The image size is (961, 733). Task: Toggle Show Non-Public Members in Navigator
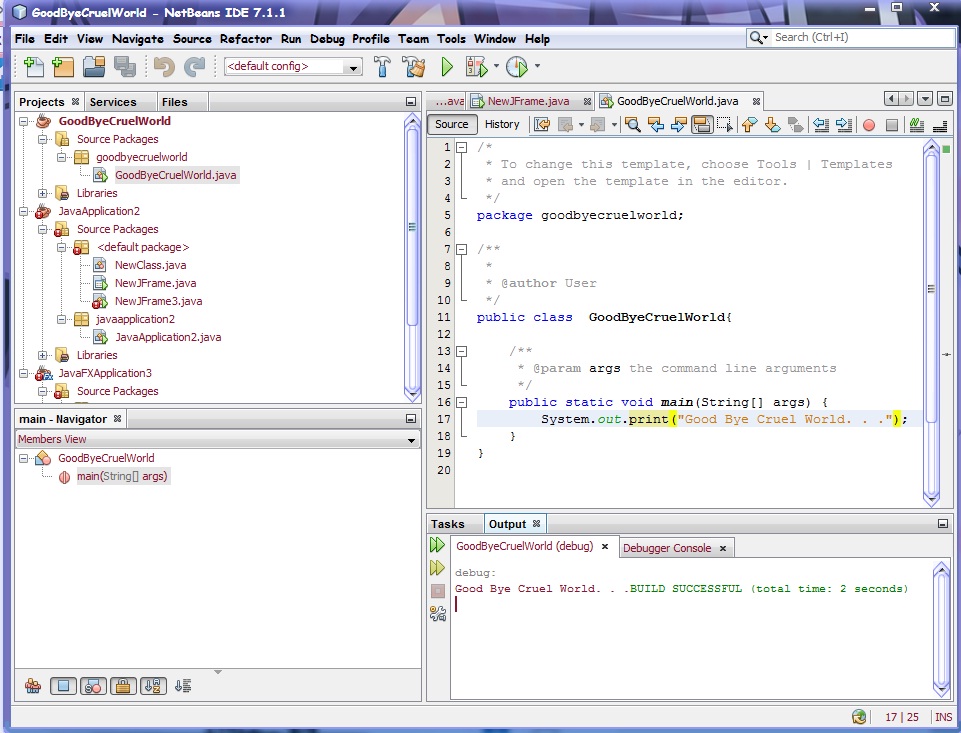click(123, 686)
